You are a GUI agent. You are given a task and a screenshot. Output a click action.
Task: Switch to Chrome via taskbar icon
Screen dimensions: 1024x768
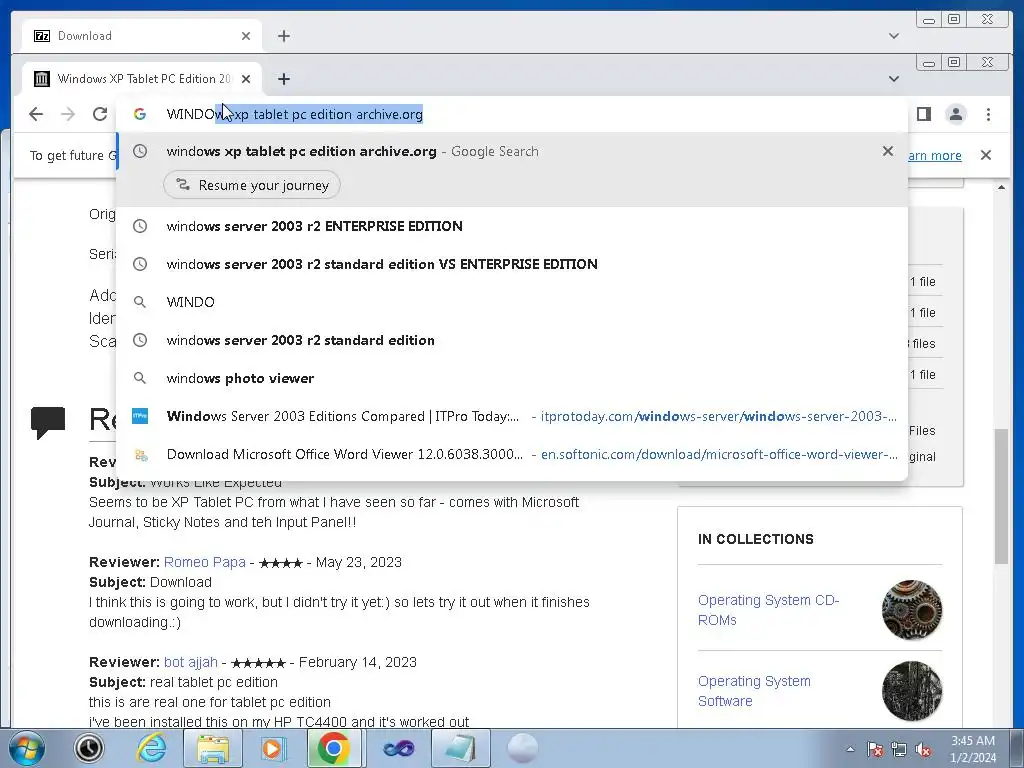[334, 748]
